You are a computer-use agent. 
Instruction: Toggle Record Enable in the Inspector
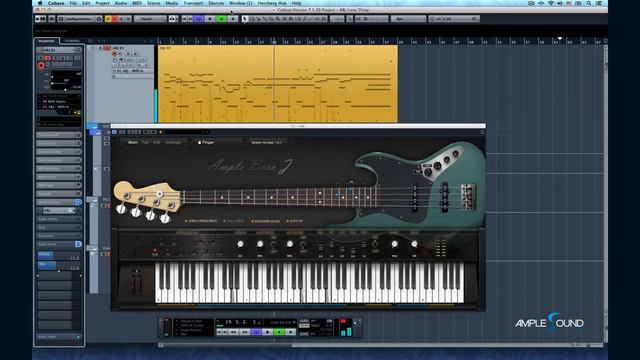coord(41,65)
